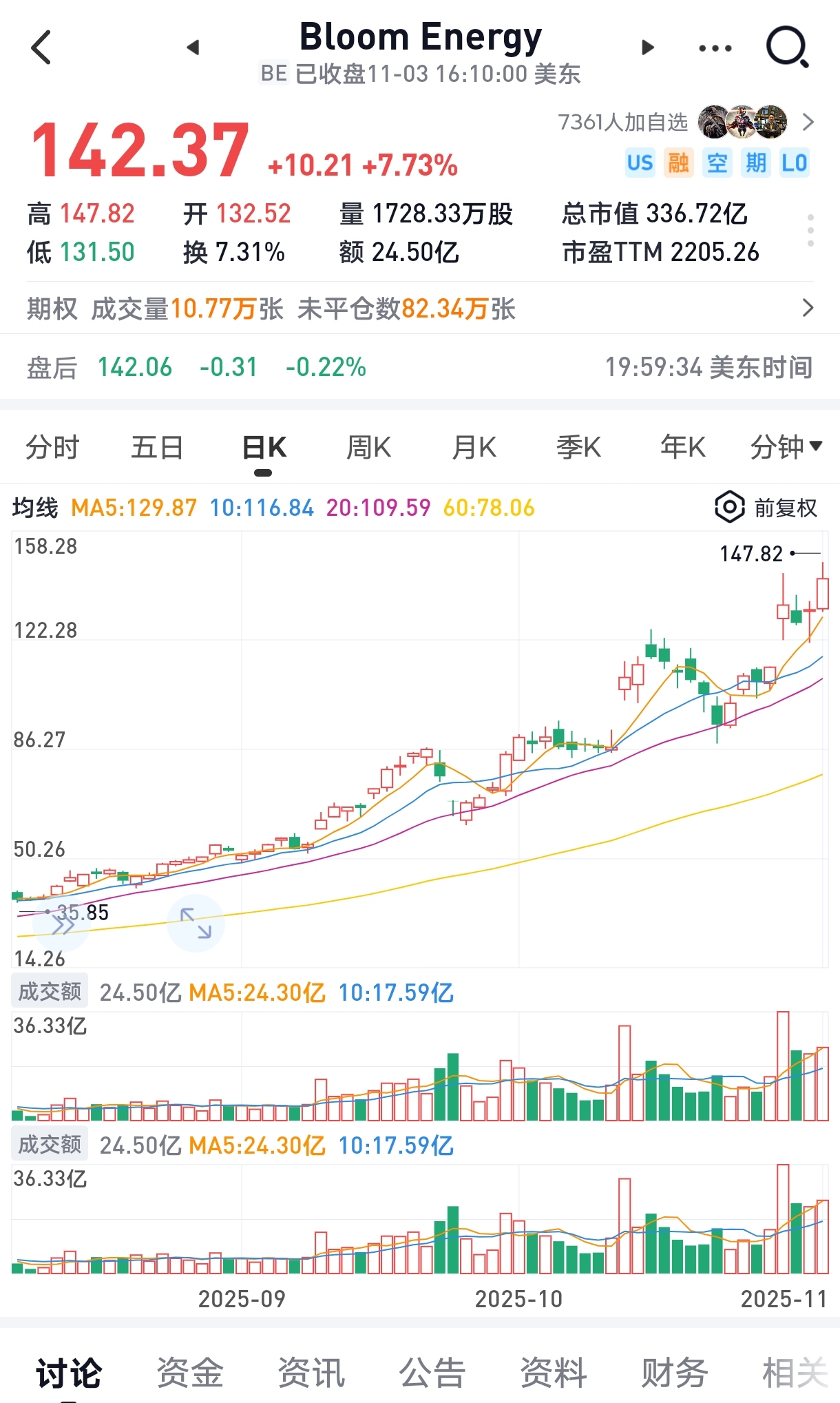Tap the MA5:129.87 indicator value
The image size is (840, 1403).
134,508
